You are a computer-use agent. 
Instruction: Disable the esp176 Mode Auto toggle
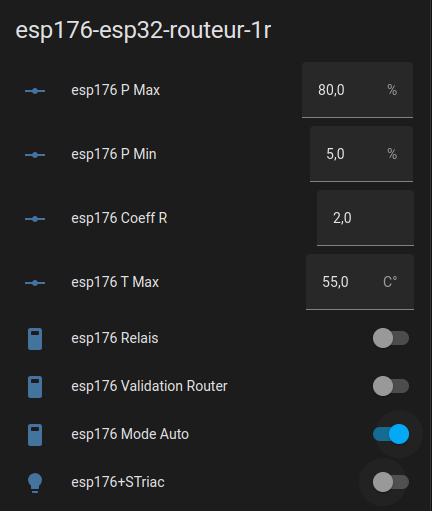coord(391,434)
